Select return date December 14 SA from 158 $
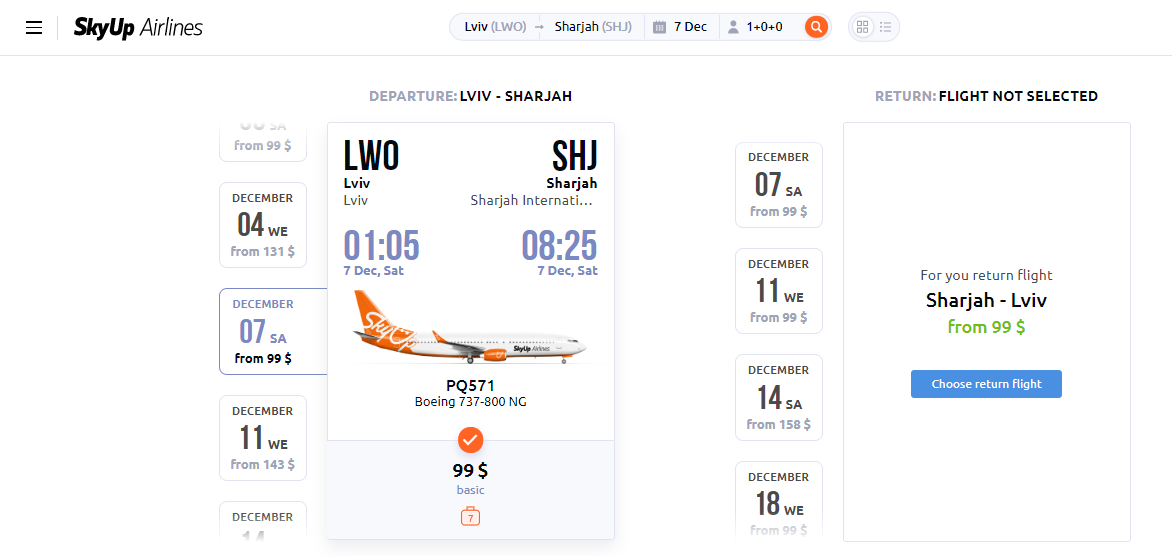 tap(779, 397)
